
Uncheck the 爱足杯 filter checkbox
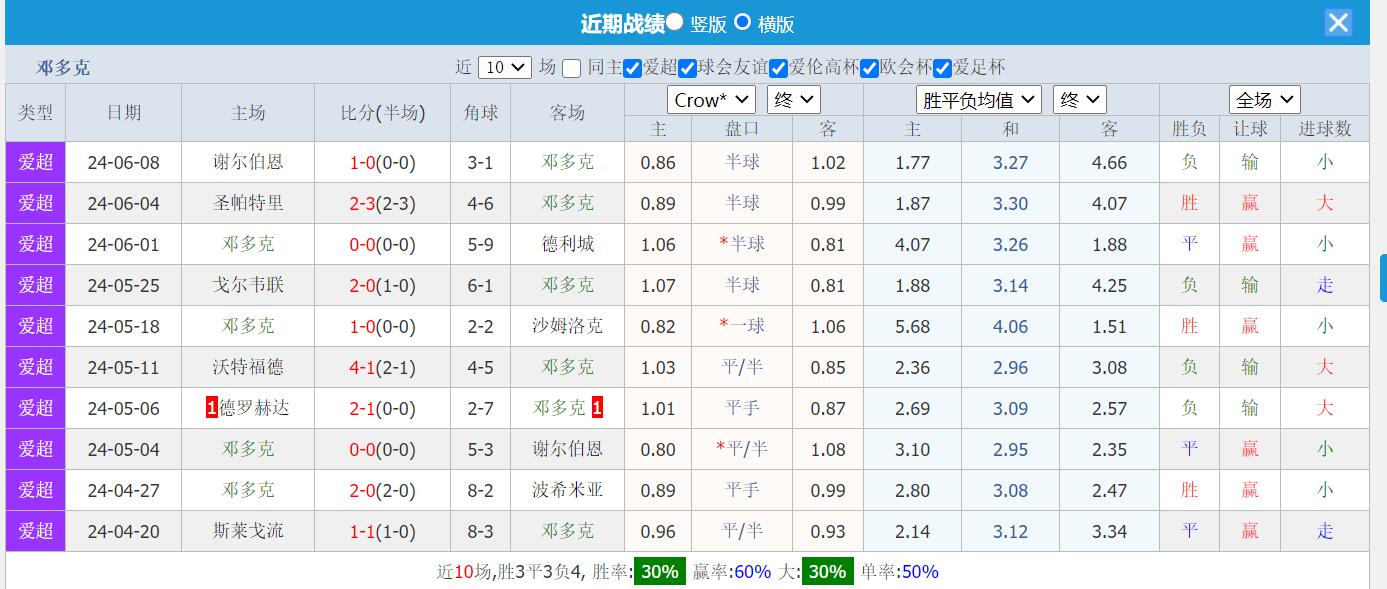(x=942, y=67)
